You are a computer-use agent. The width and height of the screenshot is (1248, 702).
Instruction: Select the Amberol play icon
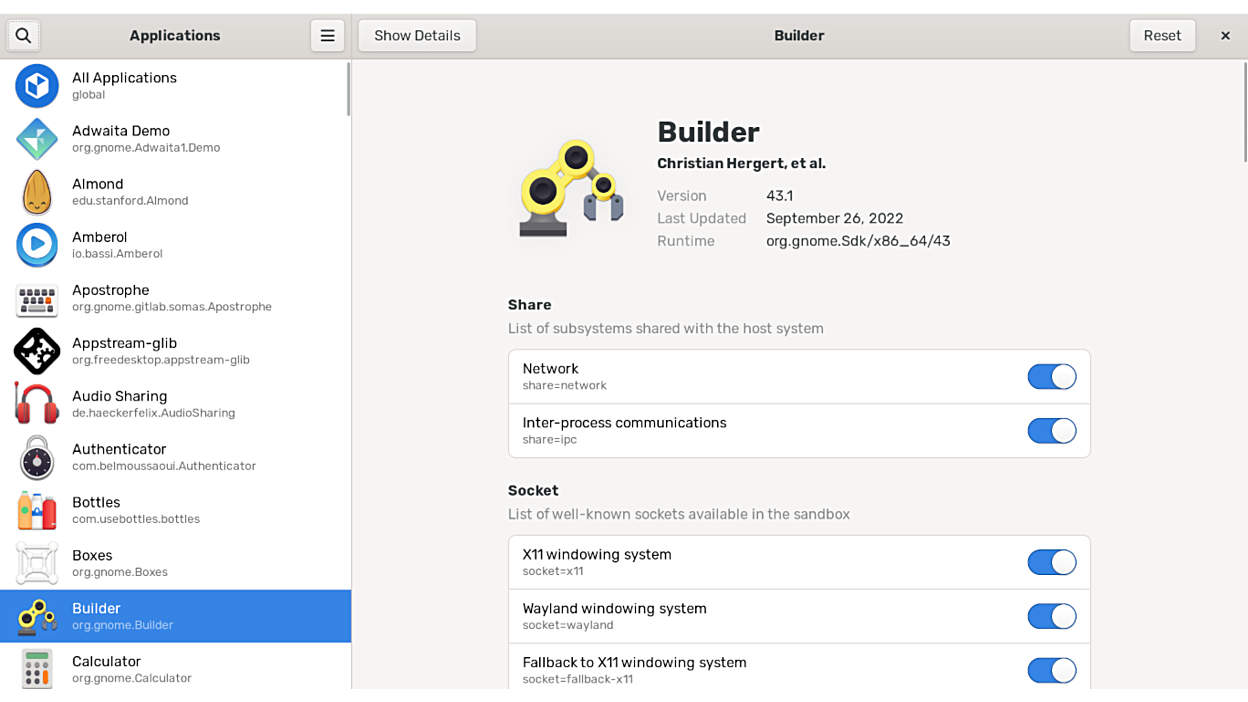37,245
